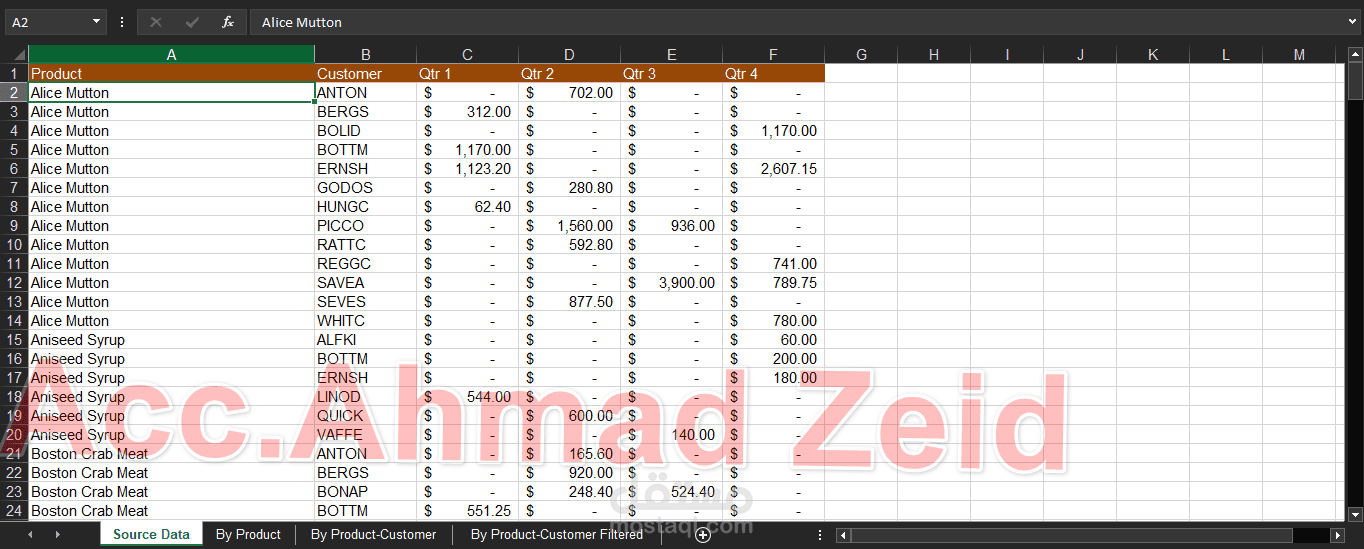The image size is (1364, 549).
Task: Select column F header
Action: (x=773, y=55)
